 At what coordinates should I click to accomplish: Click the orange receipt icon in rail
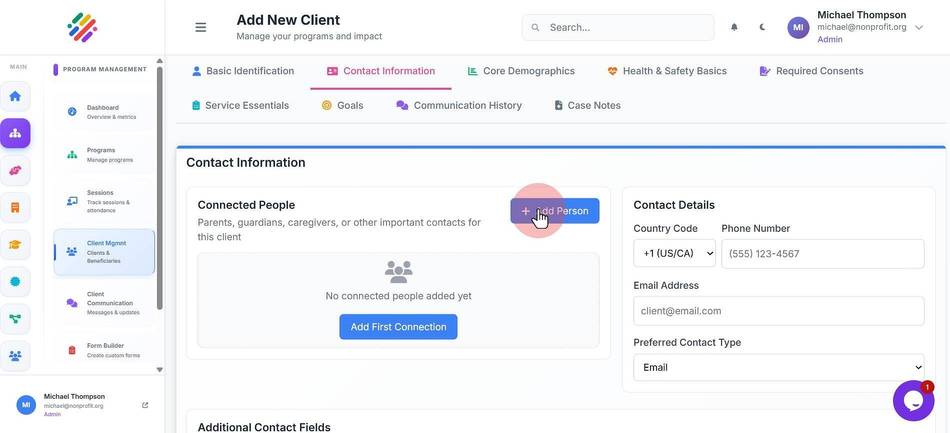click(15, 208)
